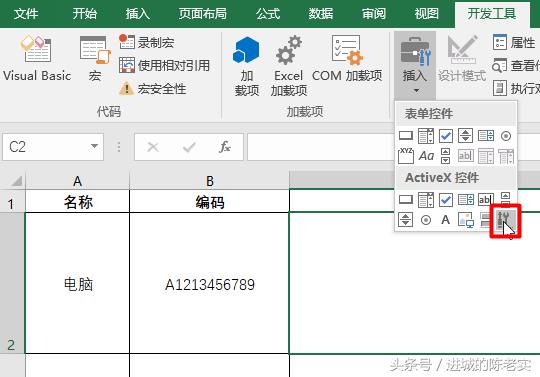Viewport: 540px width, 377px height.
Task: Select cell containing A1213456789
Action: tap(209, 283)
